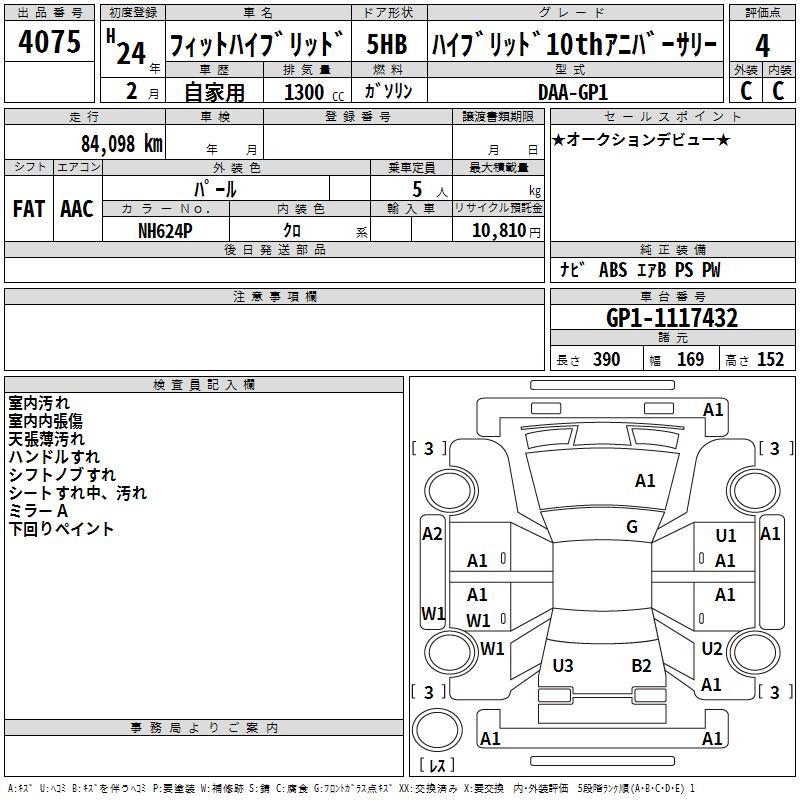
Task: Click the seating capacity value 5人
Action: (430, 189)
